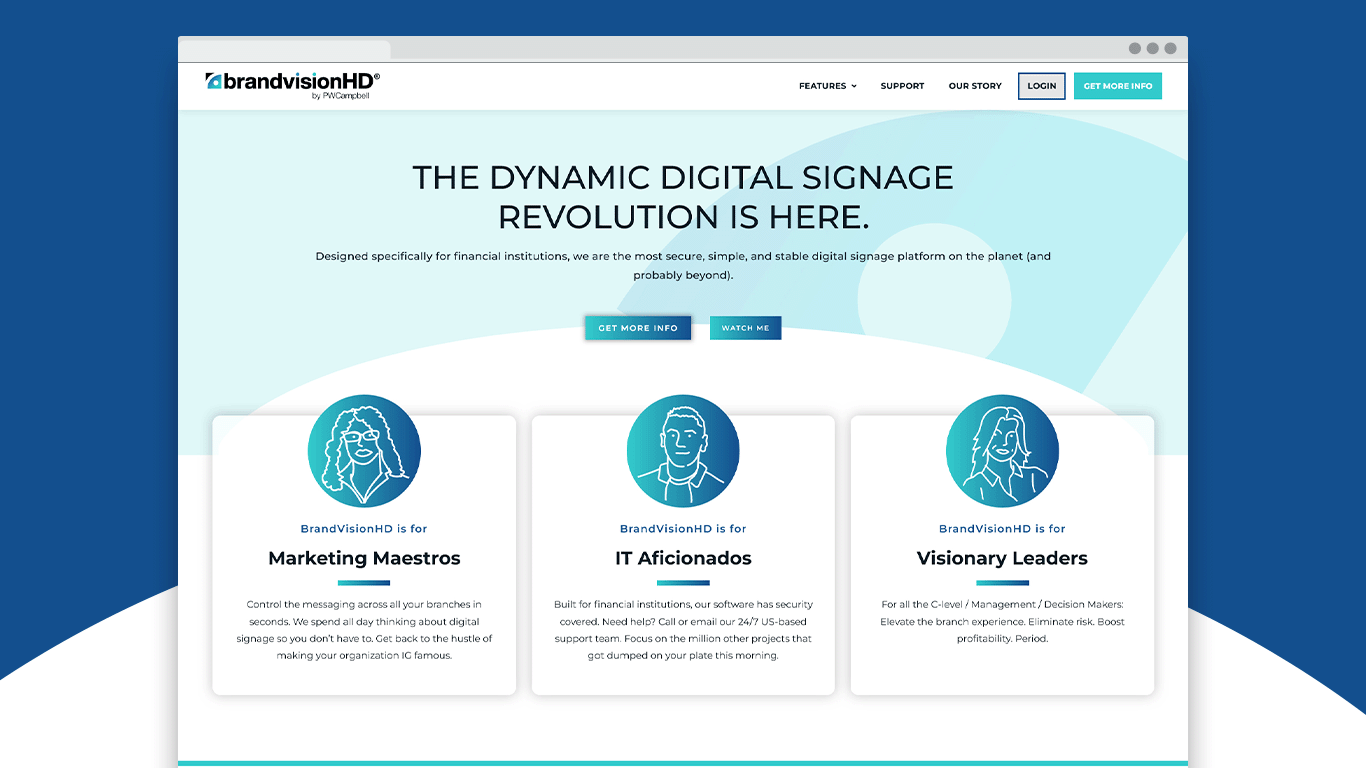Select the IT Aficionados man avatar
The width and height of the screenshot is (1366, 768).
coord(683,451)
